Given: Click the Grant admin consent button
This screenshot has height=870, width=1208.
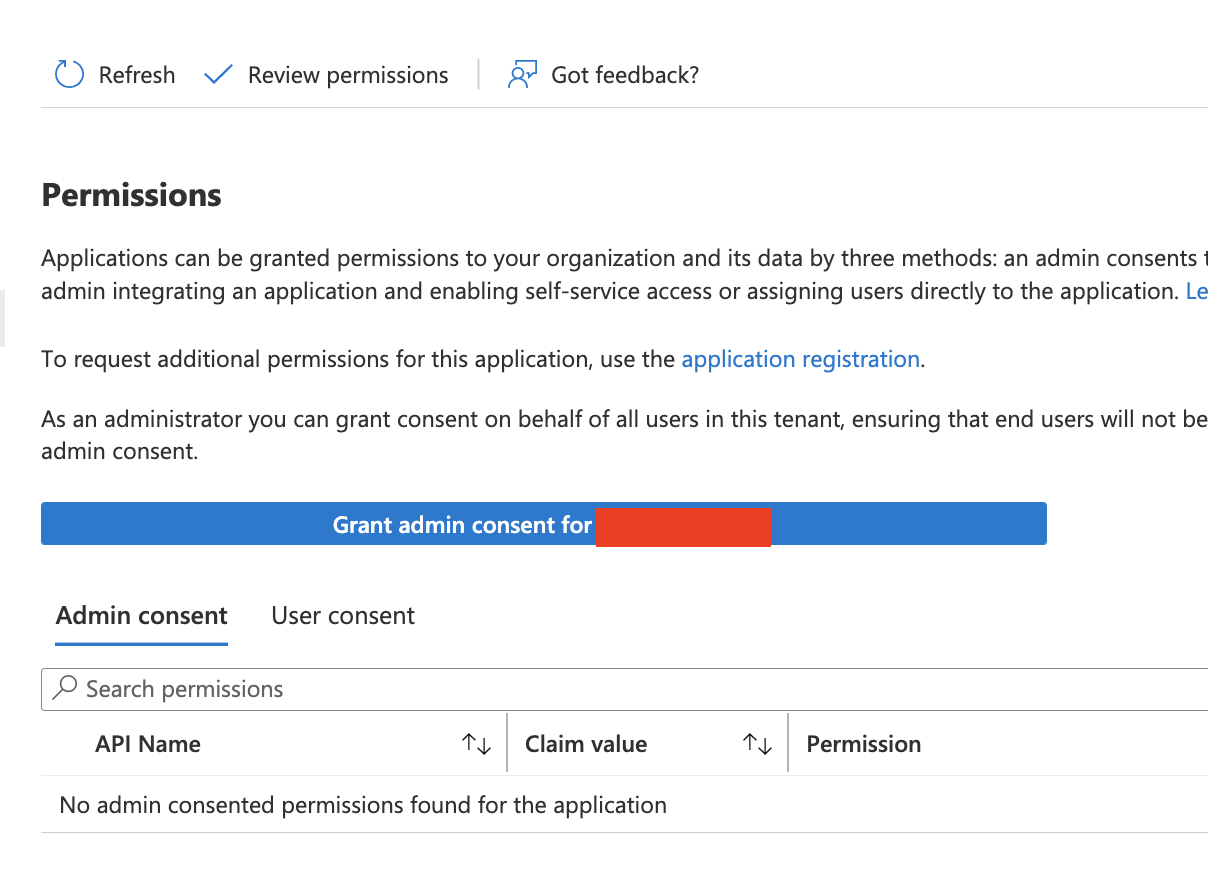Looking at the screenshot, I should click(543, 523).
